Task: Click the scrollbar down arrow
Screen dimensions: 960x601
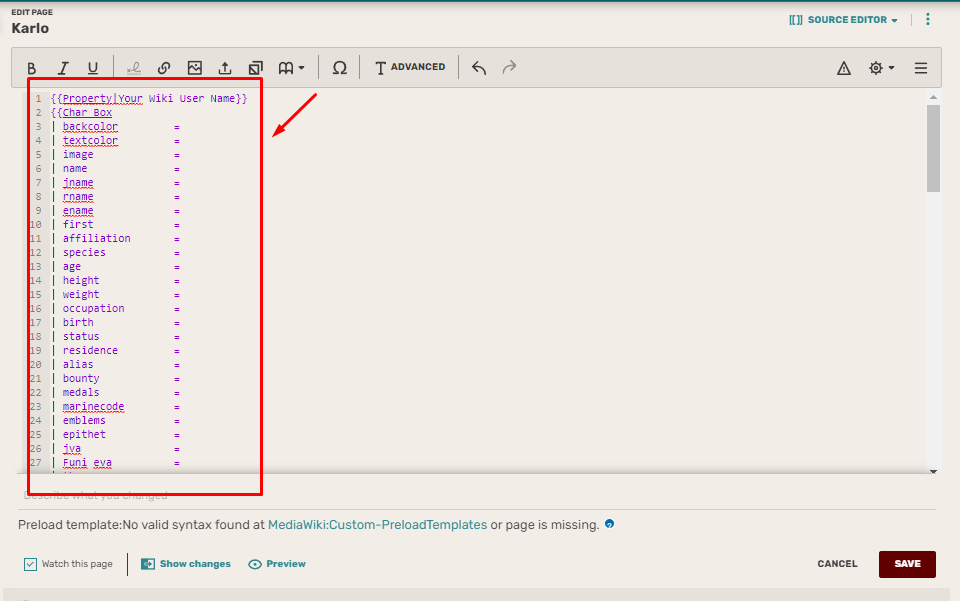Action: [x=933, y=471]
